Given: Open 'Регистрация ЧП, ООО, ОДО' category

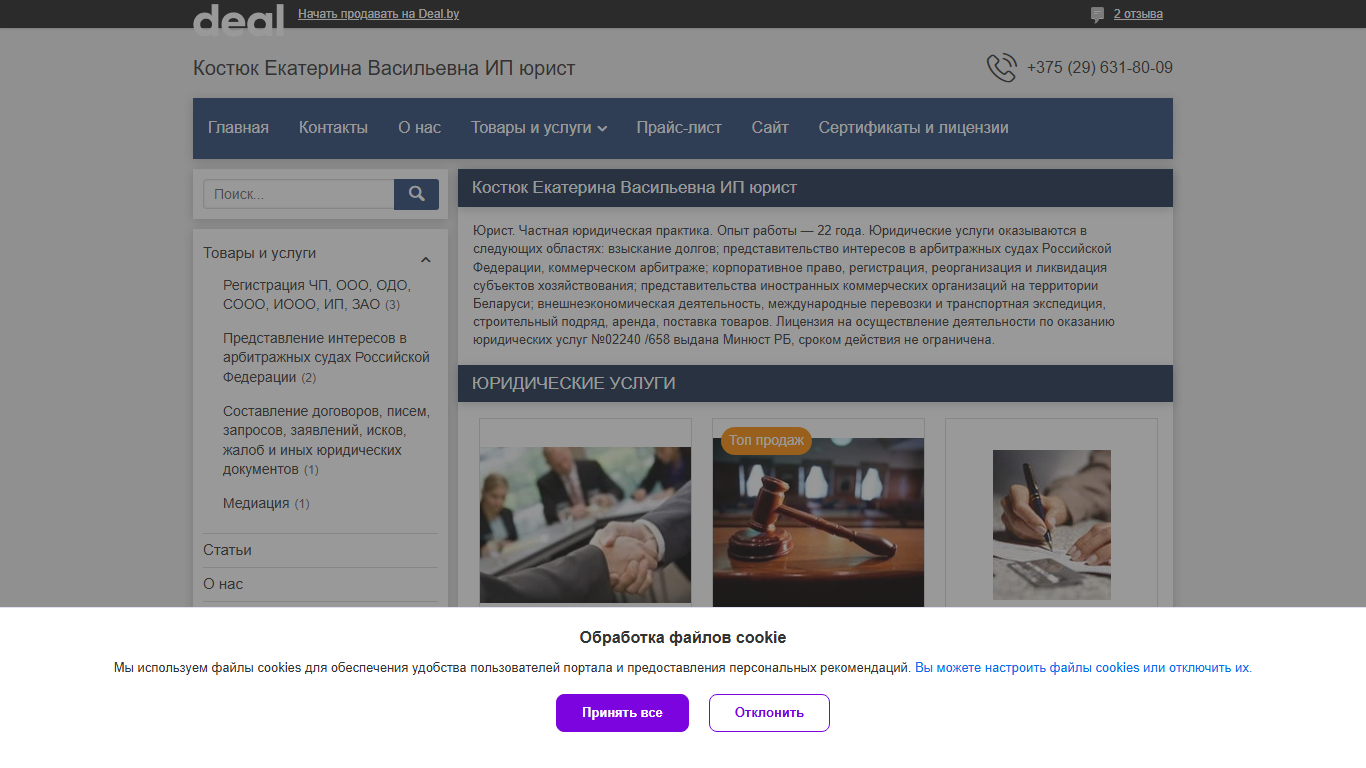Looking at the screenshot, I should pos(317,295).
